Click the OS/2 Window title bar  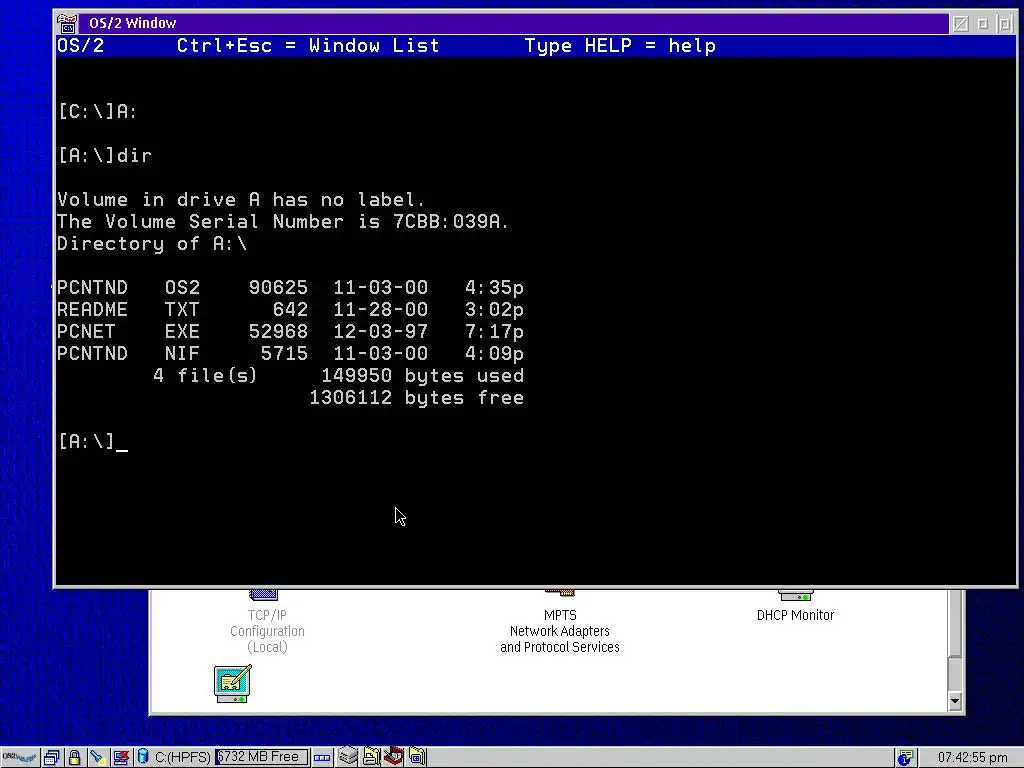[x=513, y=24]
